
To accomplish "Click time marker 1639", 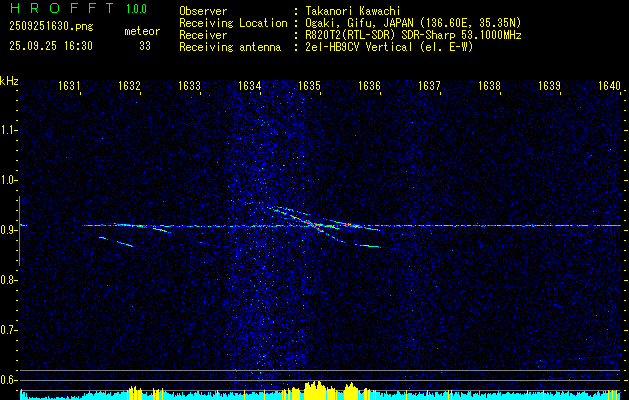I will (549, 85).
